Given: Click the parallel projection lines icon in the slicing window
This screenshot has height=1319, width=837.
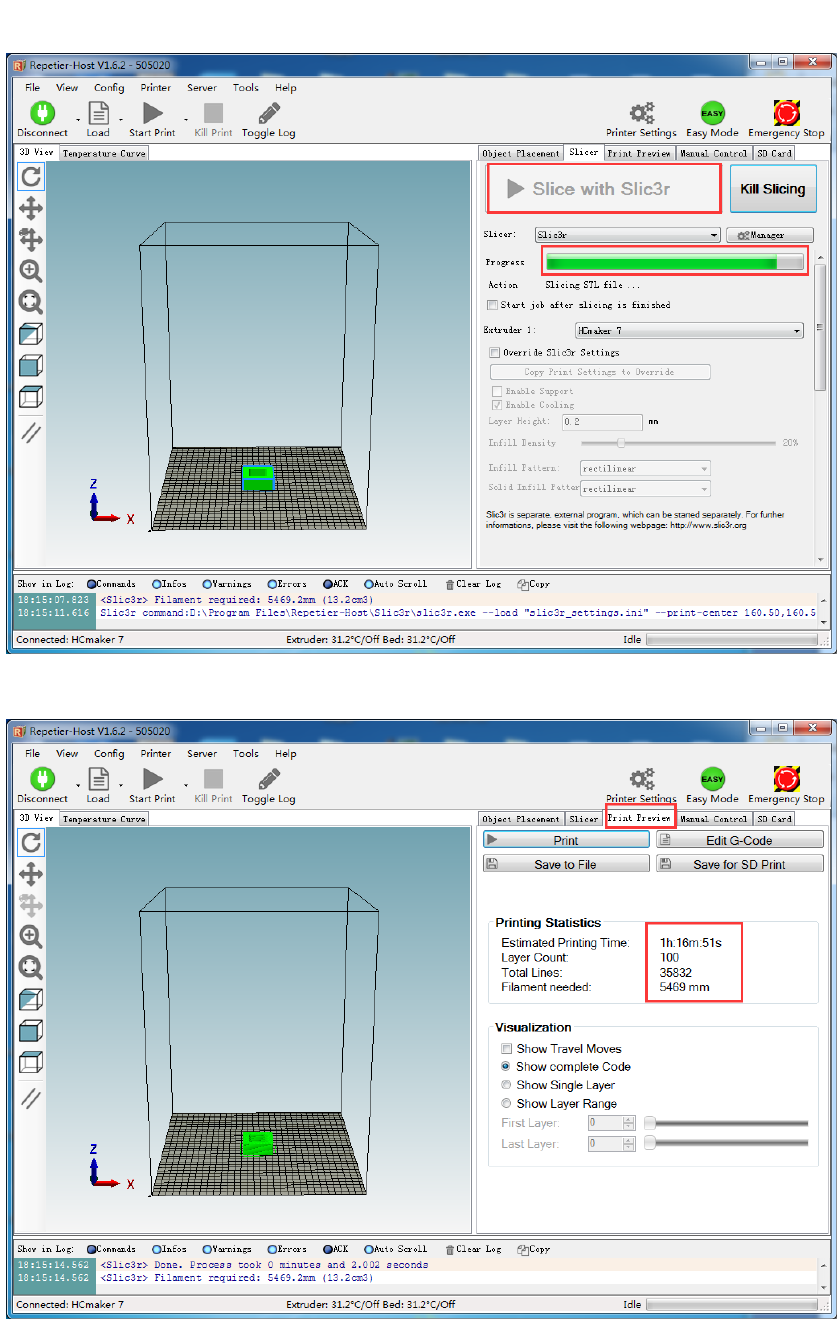Looking at the screenshot, I should click(31, 432).
